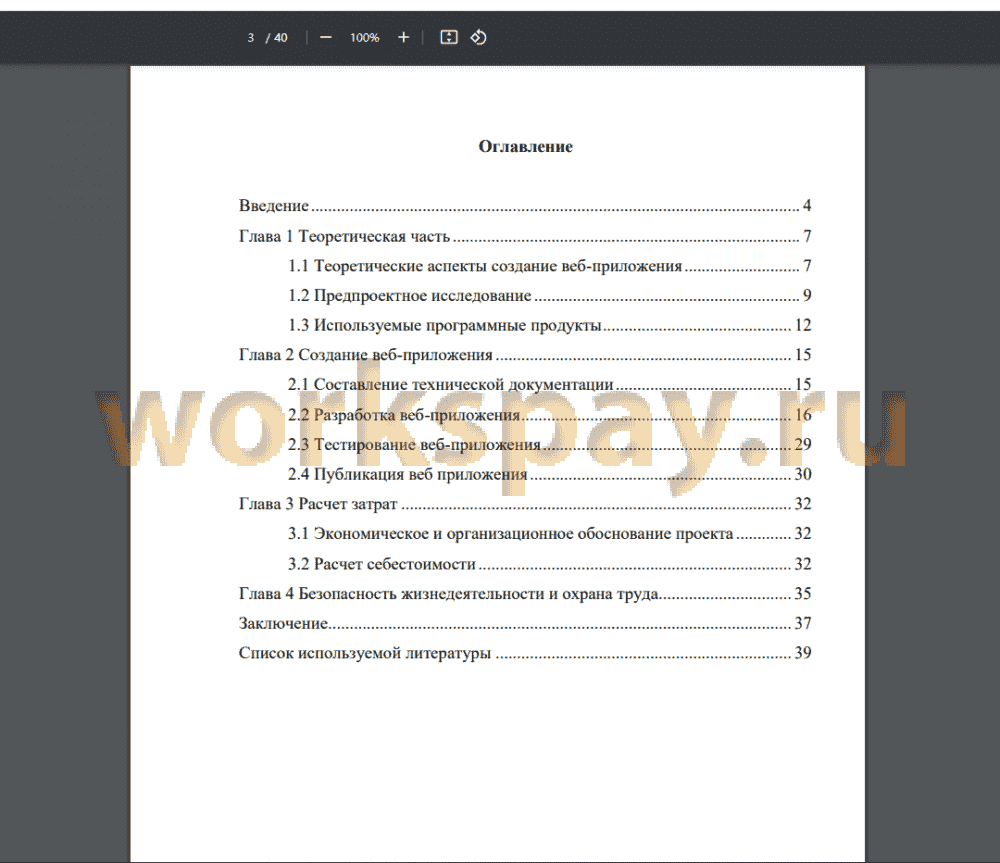The image size is (1000, 863).
Task: Open 2.1 Составление технической документации
Action: (550, 385)
